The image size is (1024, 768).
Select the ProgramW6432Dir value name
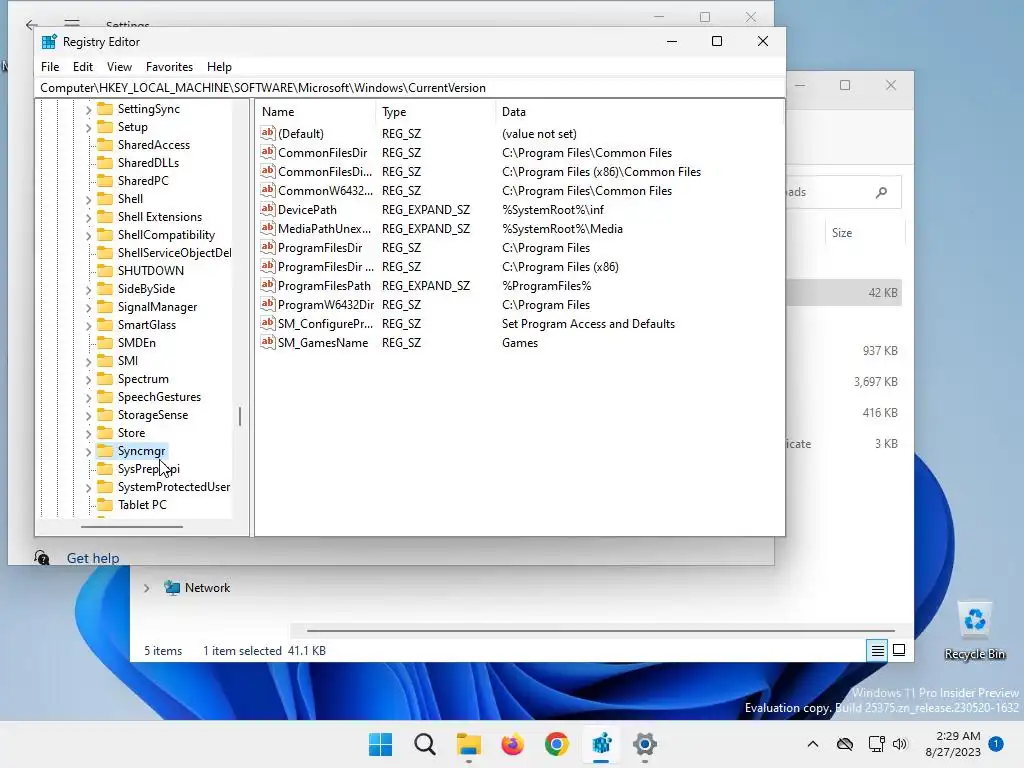326,305
